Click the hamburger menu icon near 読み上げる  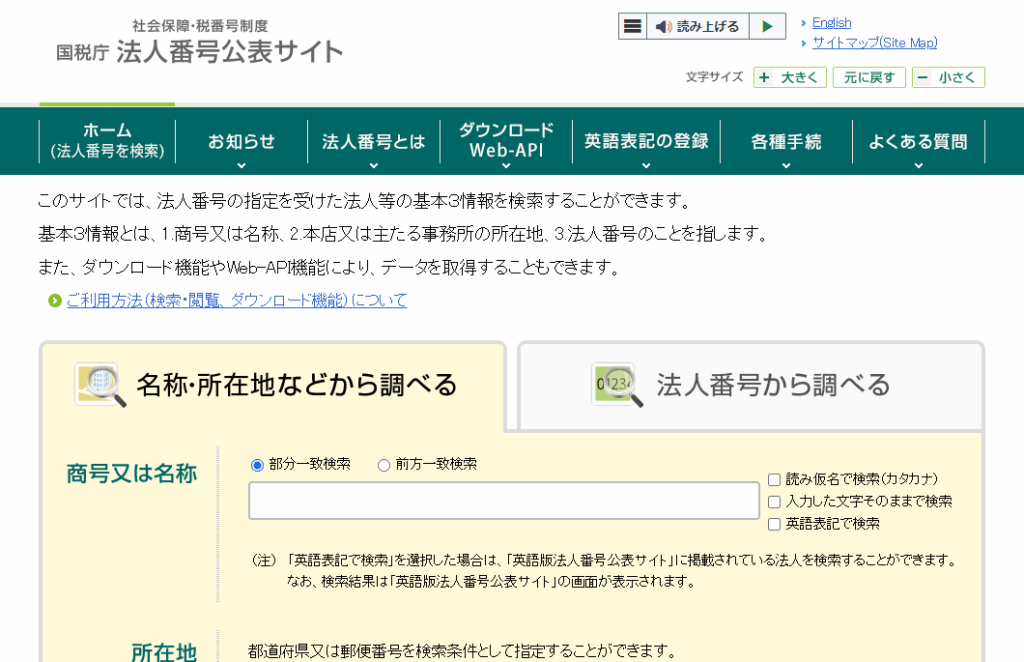(x=632, y=25)
